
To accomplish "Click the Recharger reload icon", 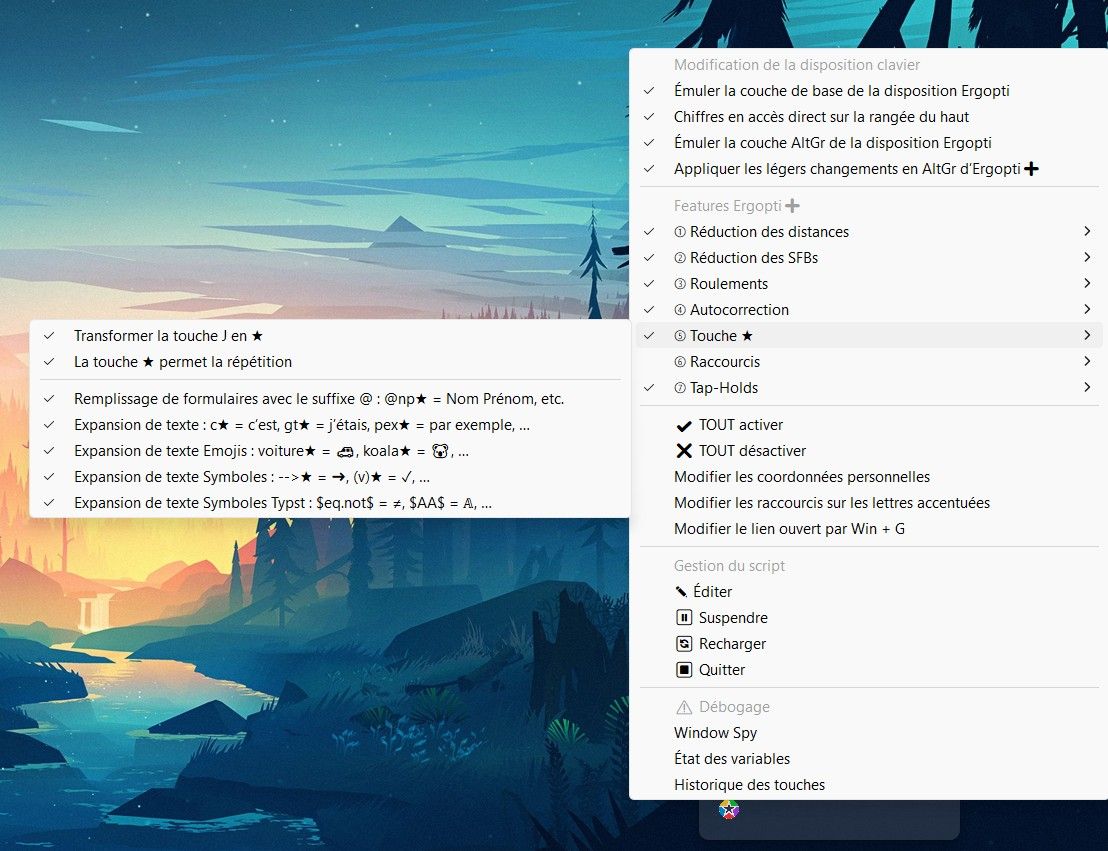I will pos(683,643).
